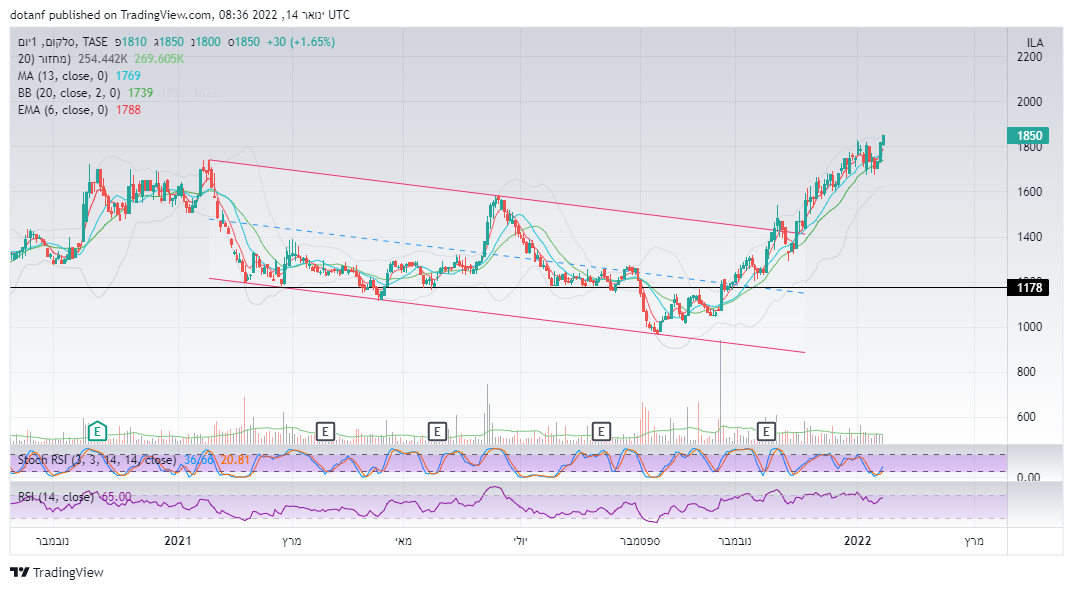This screenshot has height=590, width=1073.
Task: Open the E earnings marker of late March 2021
Action: [x=325, y=431]
